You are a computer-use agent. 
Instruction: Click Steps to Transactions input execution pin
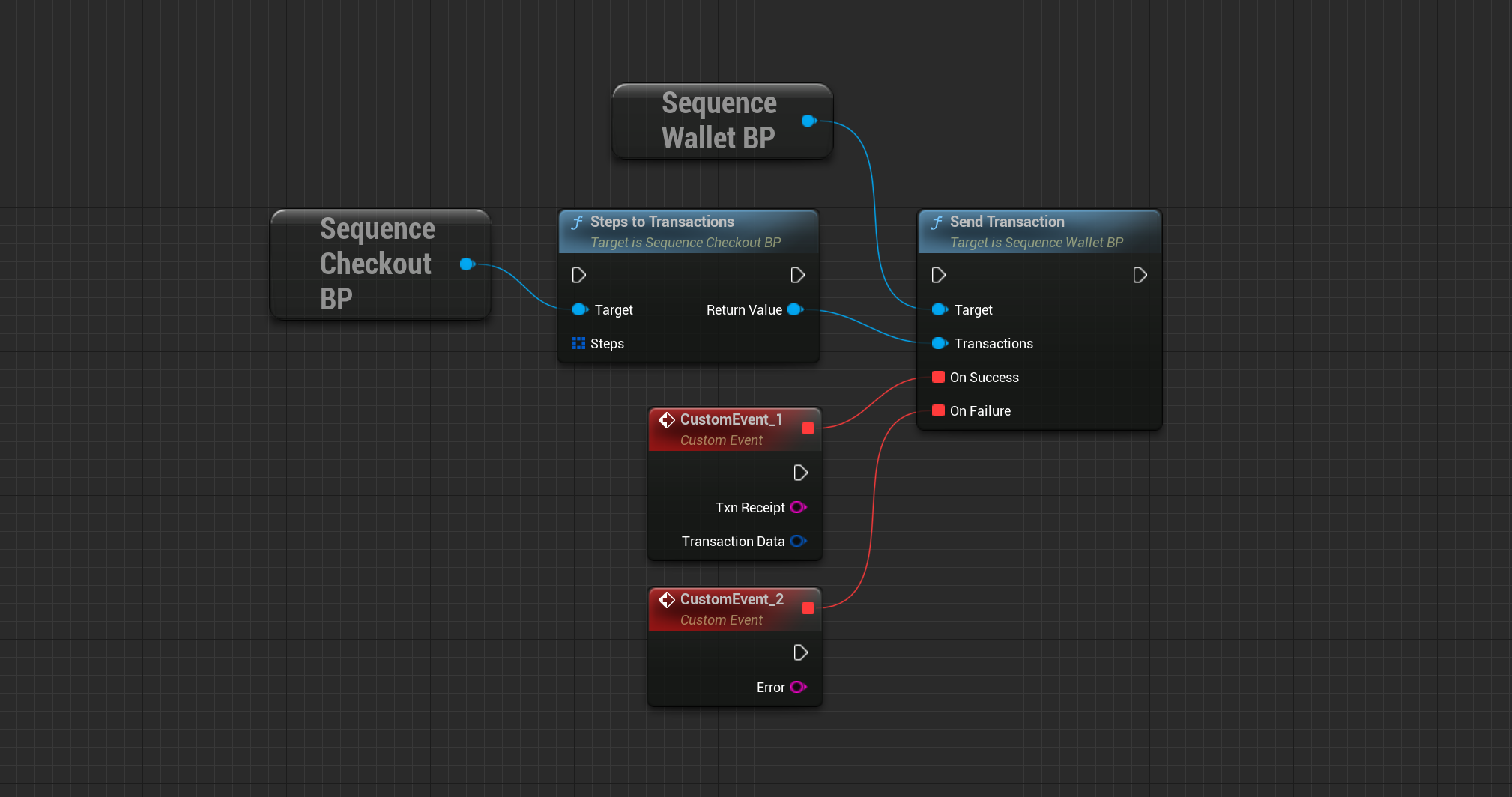click(578, 275)
